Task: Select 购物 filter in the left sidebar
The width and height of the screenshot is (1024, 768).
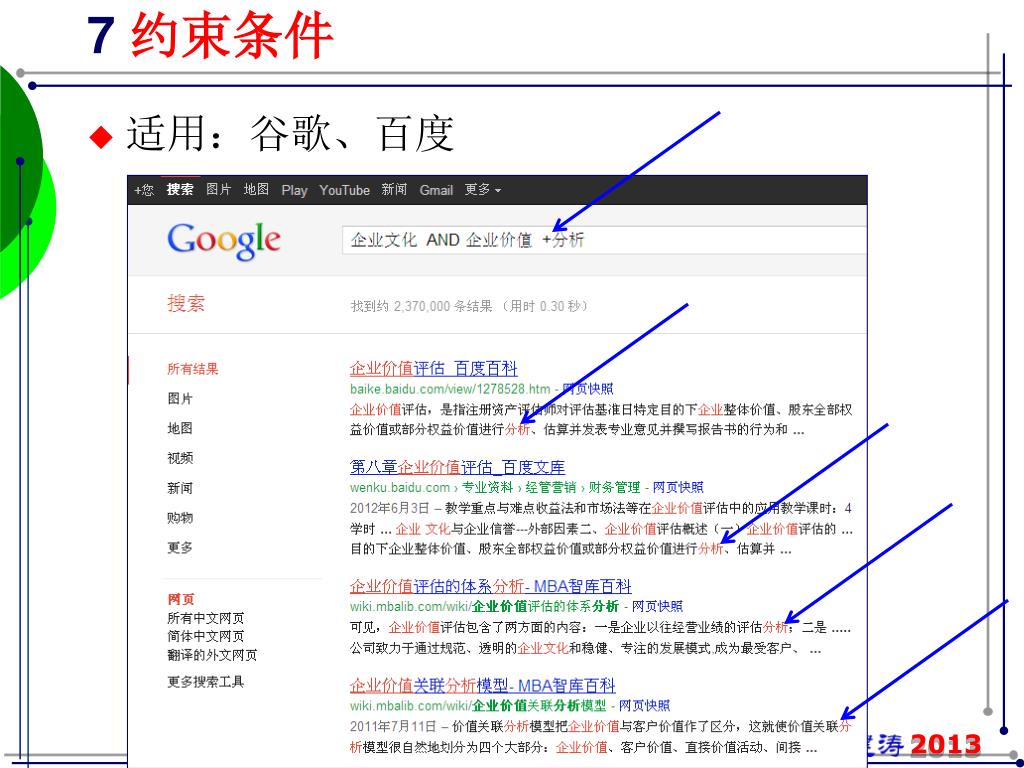Action: coord(180,518)
